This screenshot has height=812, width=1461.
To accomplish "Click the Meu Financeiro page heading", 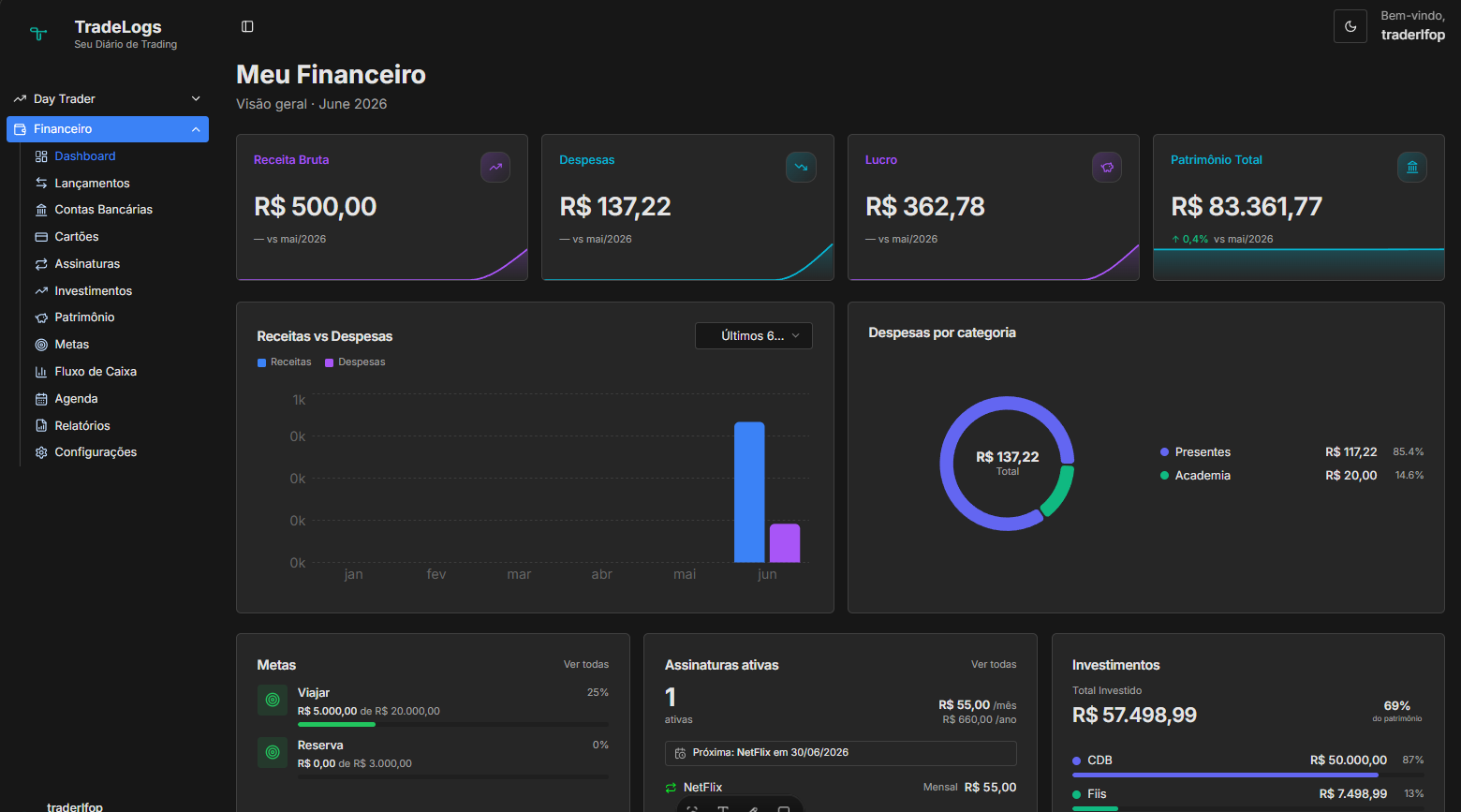I will click(x=331, y=74).
